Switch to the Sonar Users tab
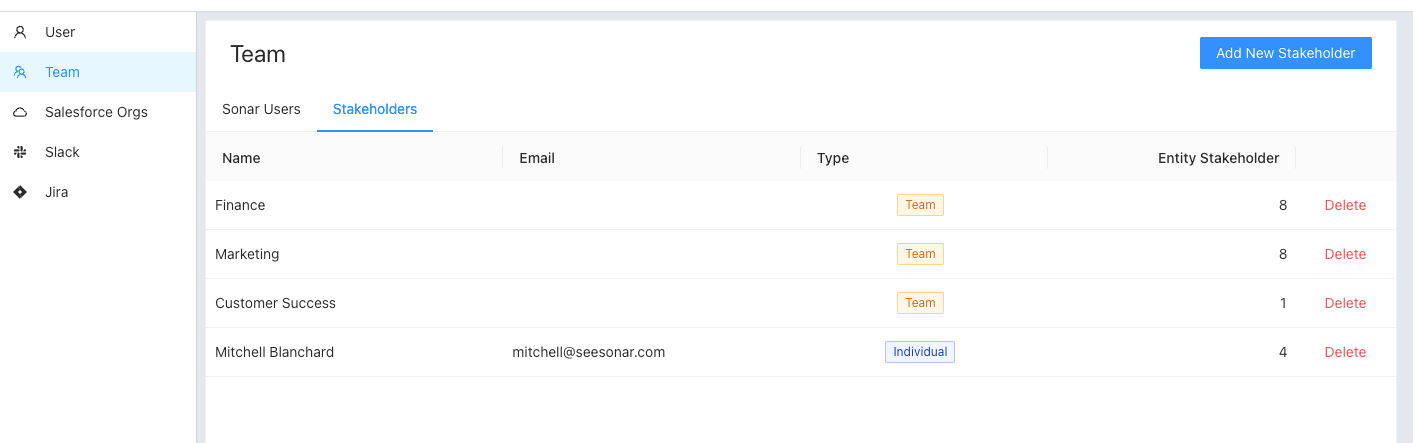 coord(261,109)
